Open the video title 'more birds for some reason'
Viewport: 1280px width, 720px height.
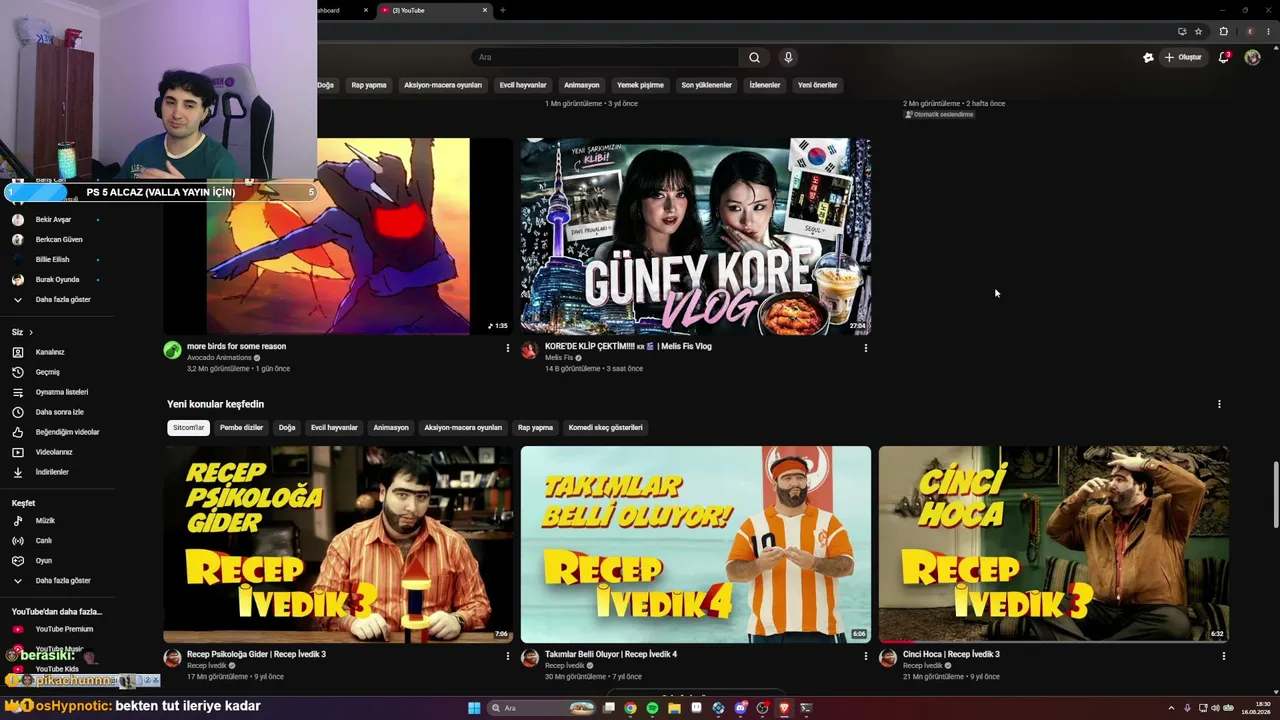(x=236, y=346)
